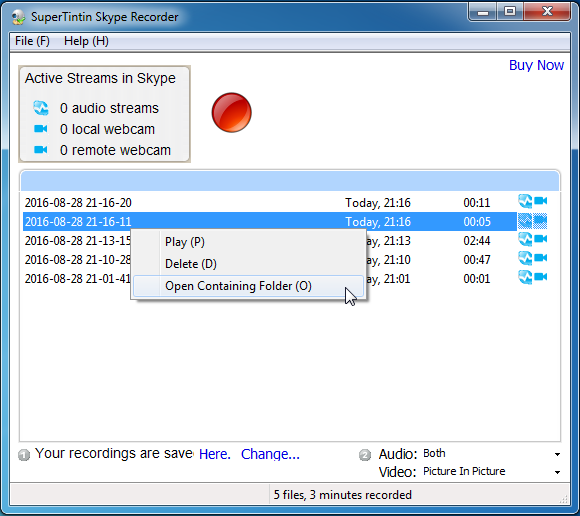The height and width of the screenshot is (516, 580).
Task: Click the Change... folder link
Action: 270,454
